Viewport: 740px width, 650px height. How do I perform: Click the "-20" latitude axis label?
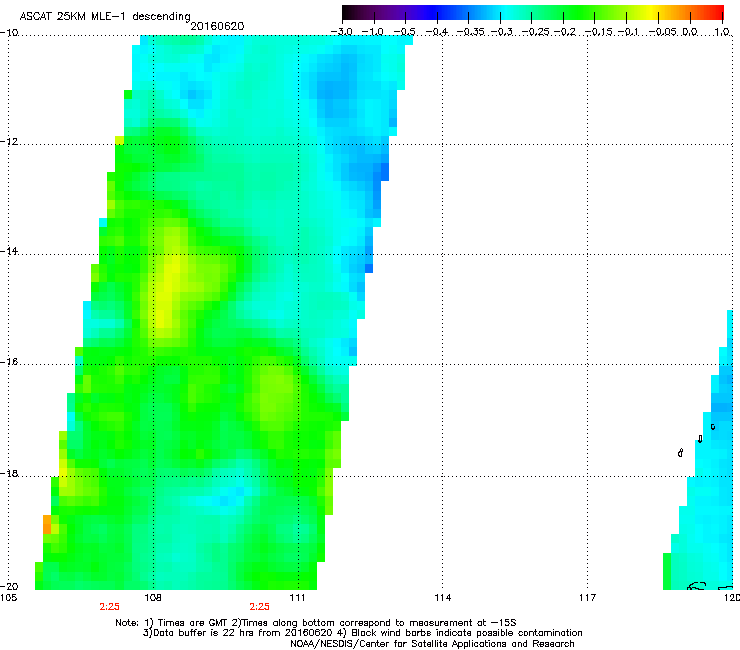point(9,586)
